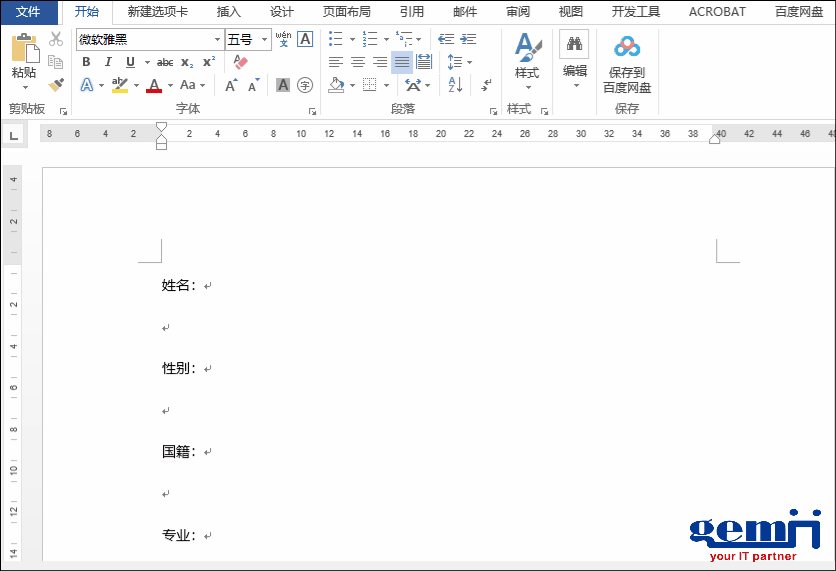Click the 样式 styles button

[x=527, y=58]
